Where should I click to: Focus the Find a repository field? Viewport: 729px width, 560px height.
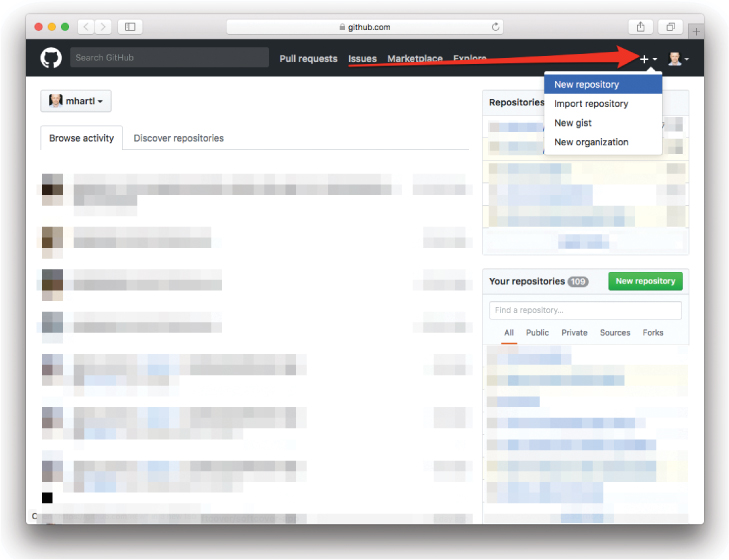coord(585,311)
